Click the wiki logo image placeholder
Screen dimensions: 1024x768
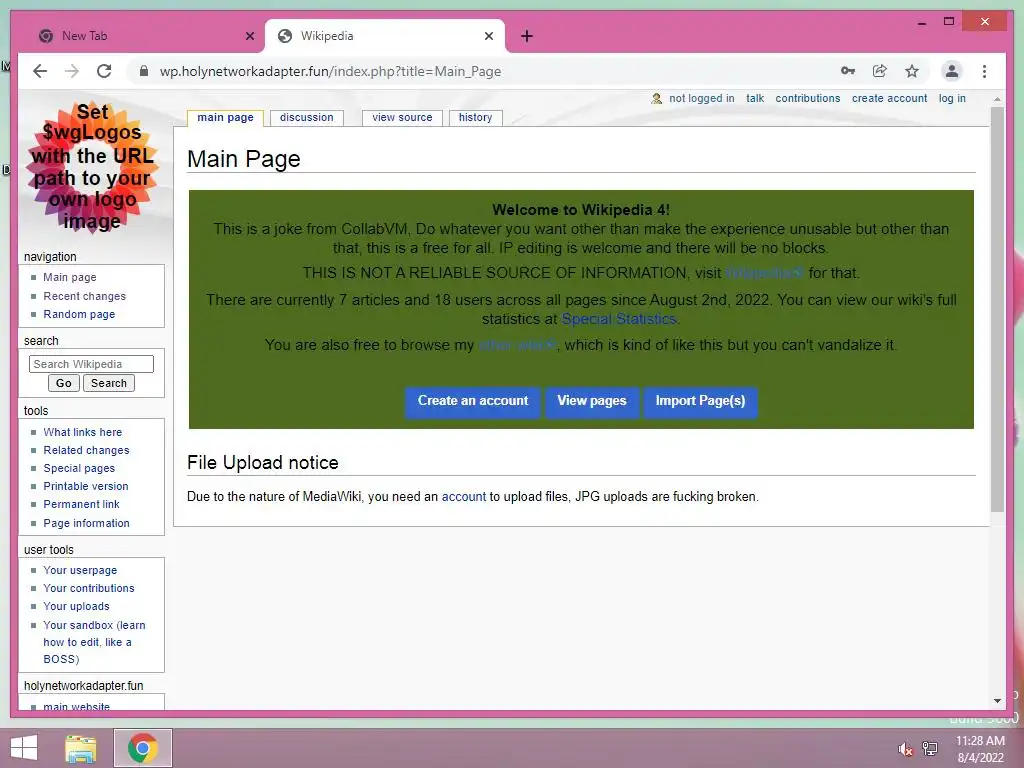pos(92,167)
